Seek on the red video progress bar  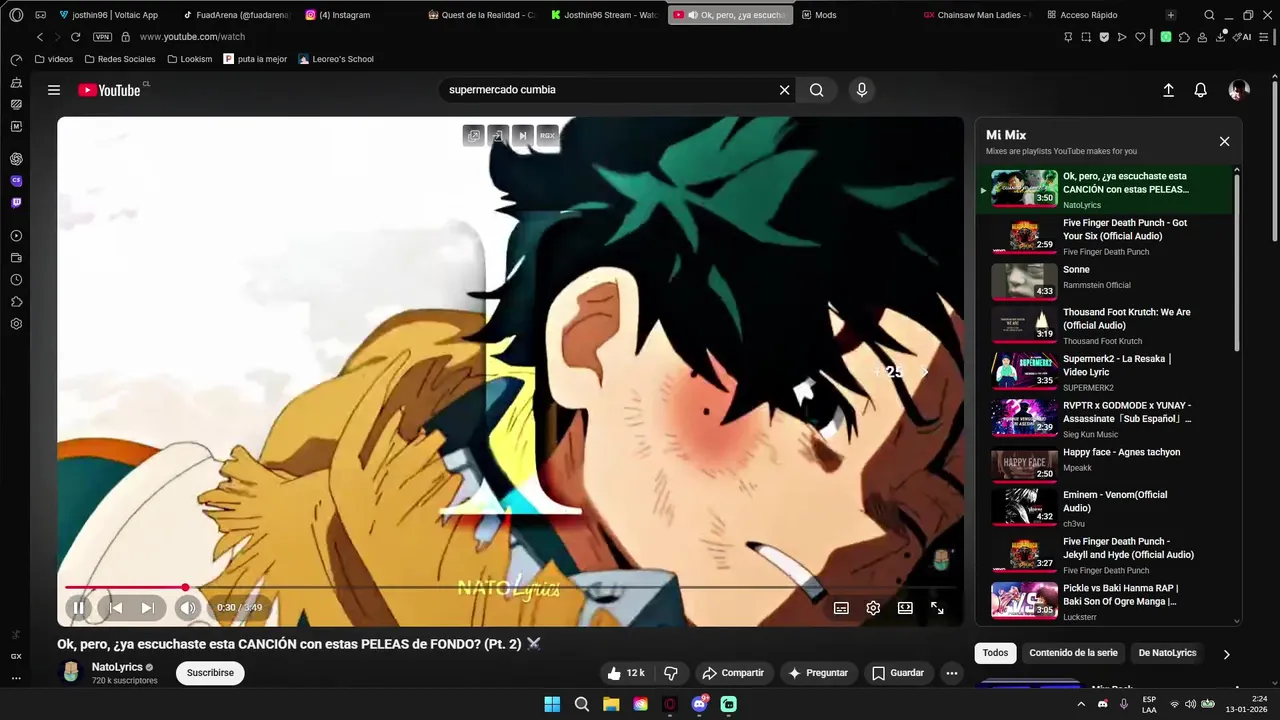click(510, 588)
